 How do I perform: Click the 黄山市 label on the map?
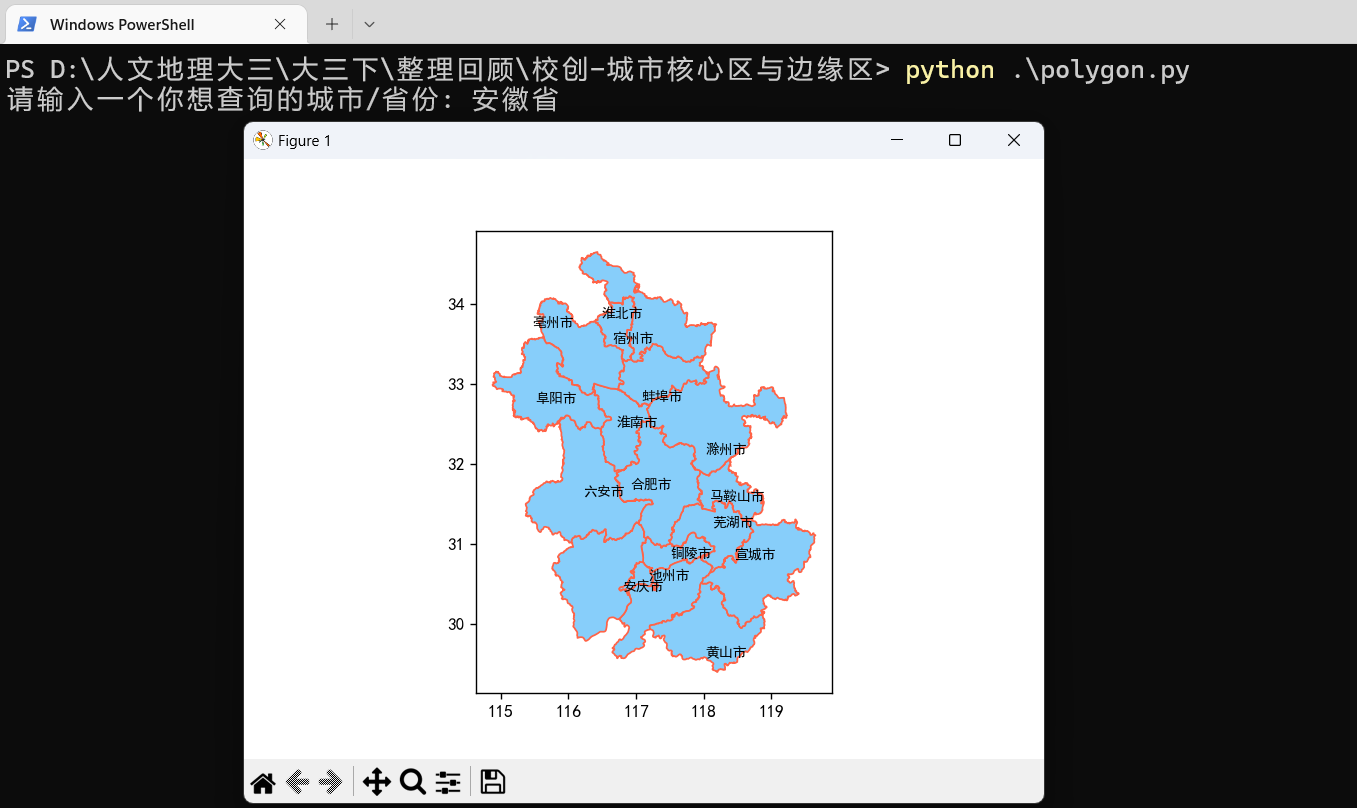click(x=726, y=652)
